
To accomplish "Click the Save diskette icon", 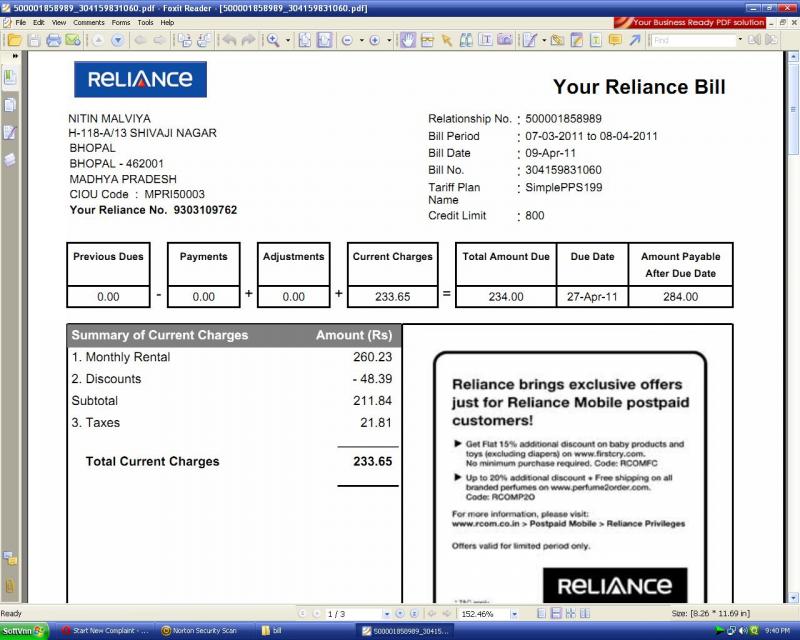I will click(34, 40).
